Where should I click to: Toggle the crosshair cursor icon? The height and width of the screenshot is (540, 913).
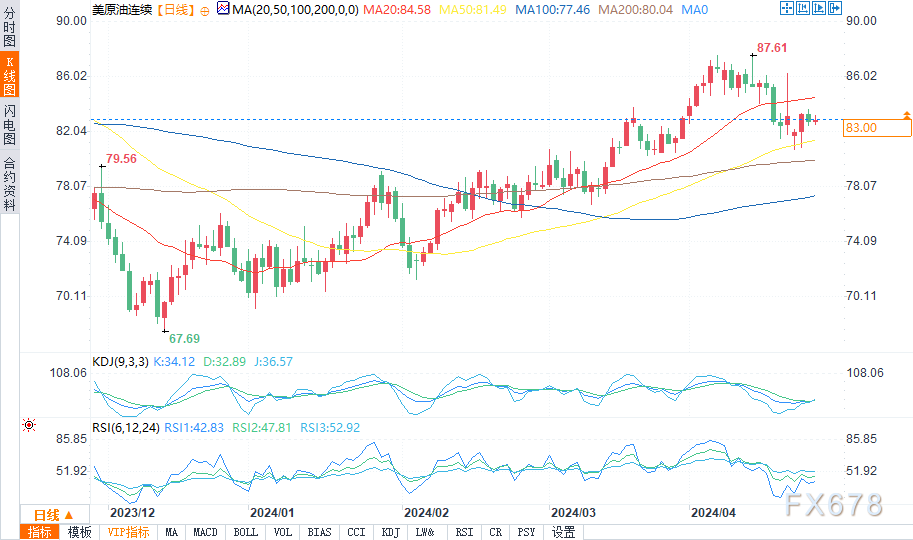tap(787, 8)
